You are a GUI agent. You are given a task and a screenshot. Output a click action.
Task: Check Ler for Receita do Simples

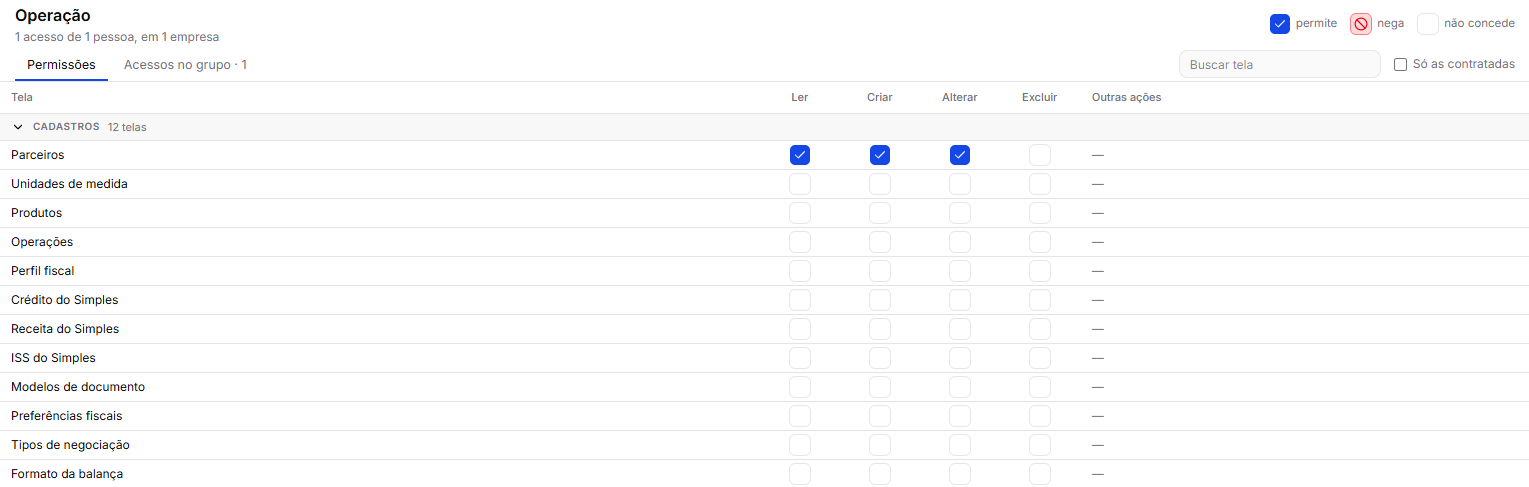[800, 329]
